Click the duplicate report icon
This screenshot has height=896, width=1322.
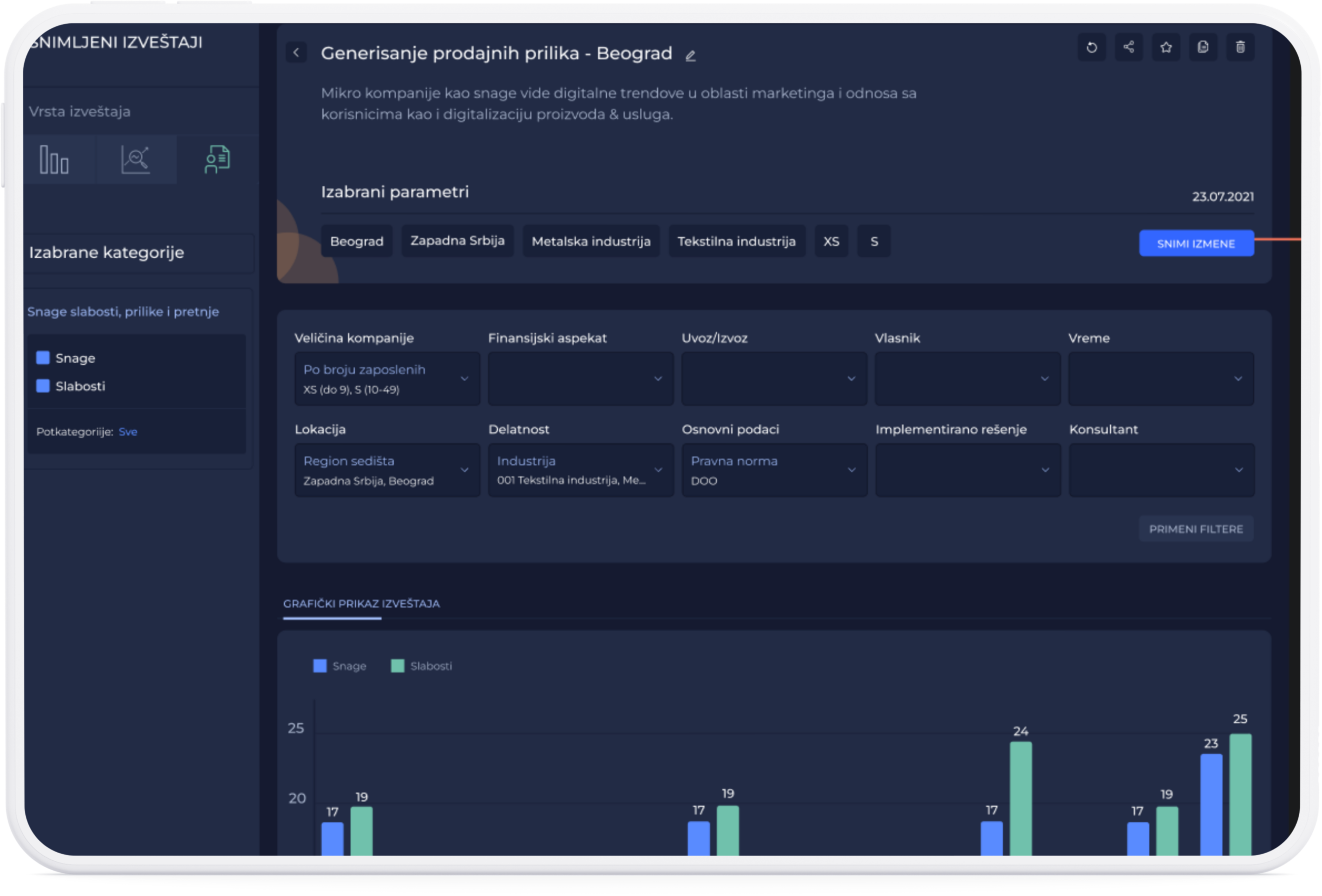pos(1203,47)
